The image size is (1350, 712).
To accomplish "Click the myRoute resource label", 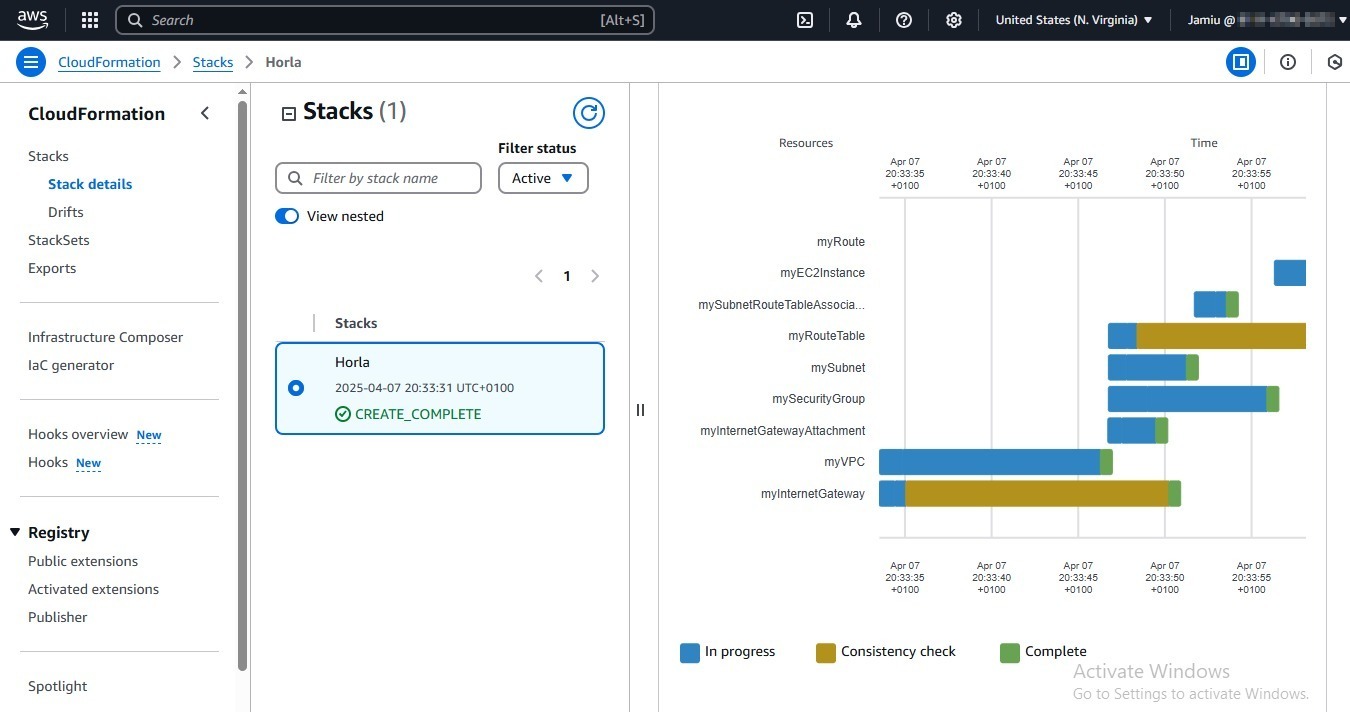I will pyautogui.click(x=841, y=242).
